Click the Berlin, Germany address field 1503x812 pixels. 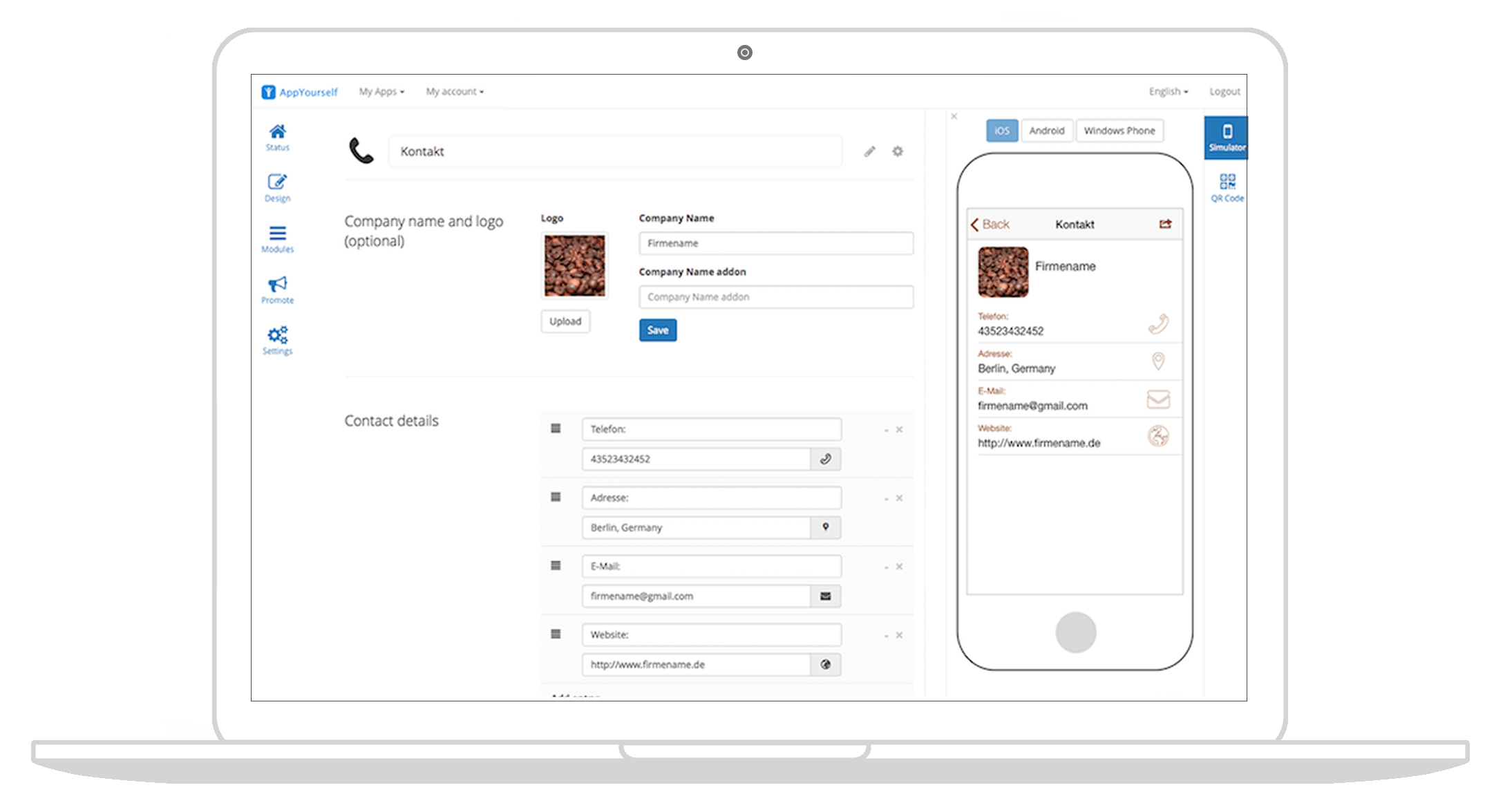click(x=696, y=527)
